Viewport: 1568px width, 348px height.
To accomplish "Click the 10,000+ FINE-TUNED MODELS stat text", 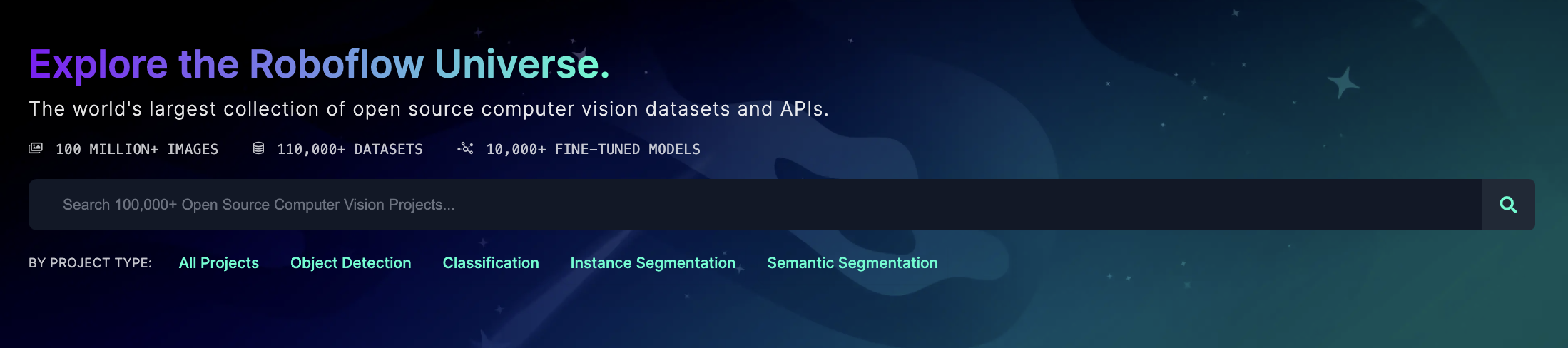I will pyautogui.click(x=594, y=149).
